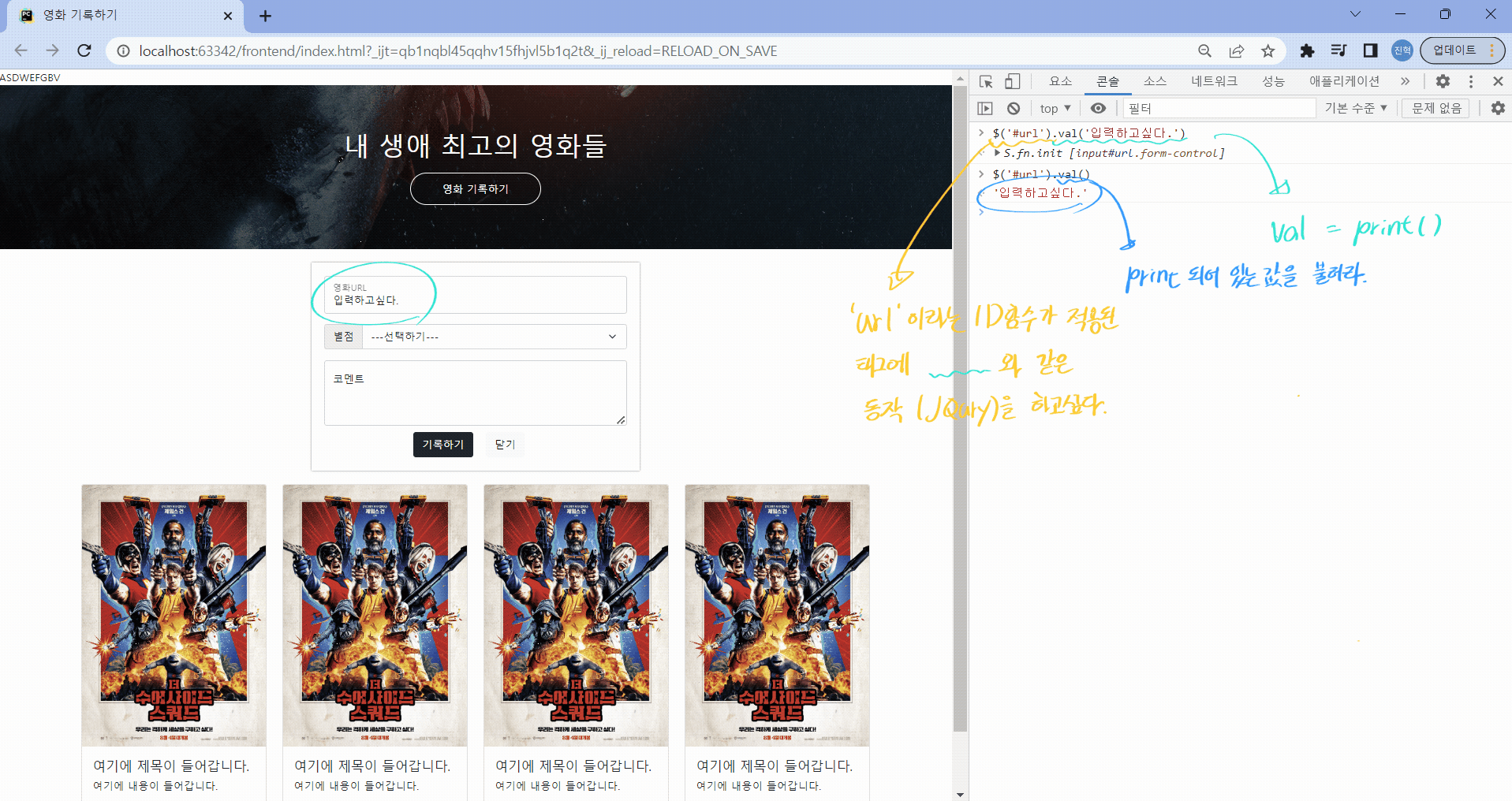Toggle console sidebar
Screen dimensions: 1512x801
pyautogui.click(x=985, y=108)
